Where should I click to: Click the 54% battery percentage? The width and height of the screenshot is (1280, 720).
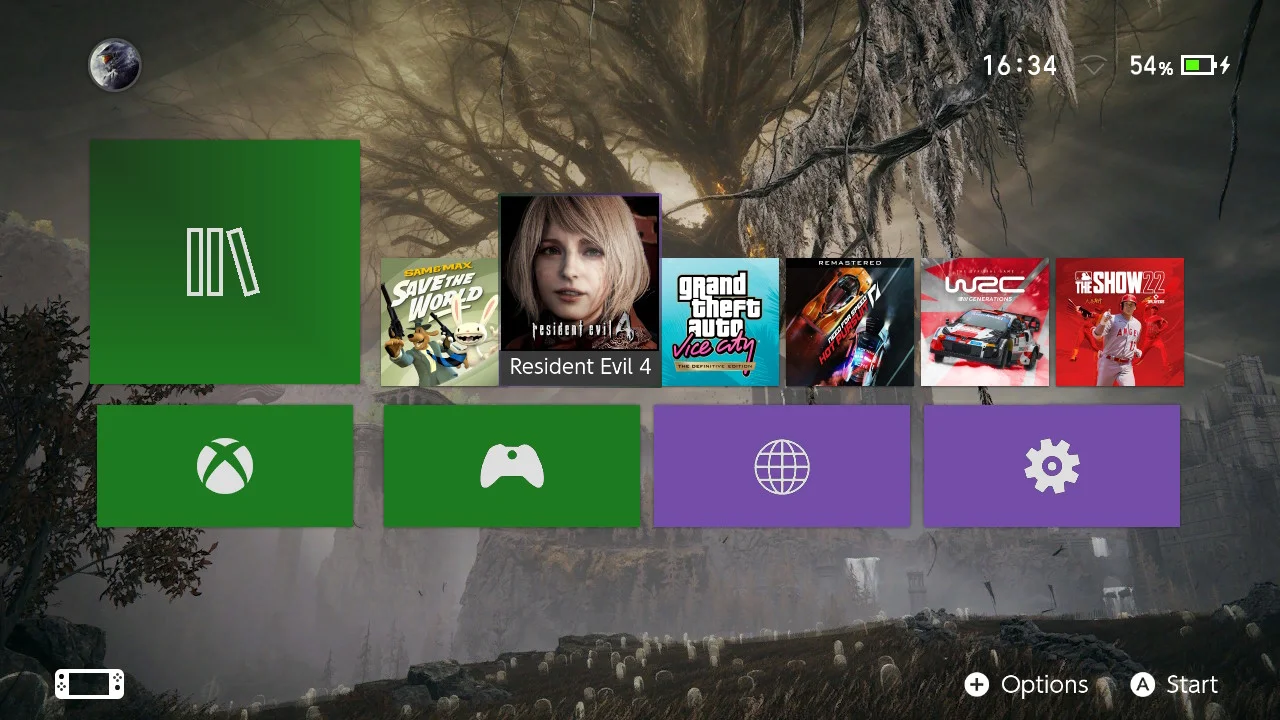(1152, 66)
